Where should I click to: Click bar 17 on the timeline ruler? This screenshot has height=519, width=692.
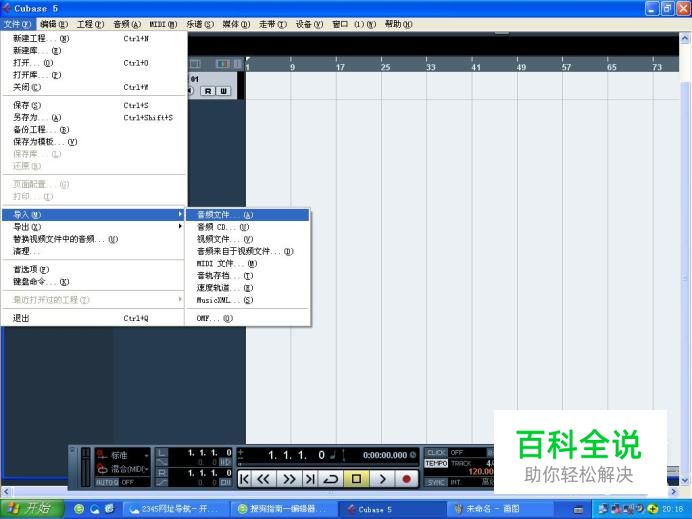coord(340,67)
